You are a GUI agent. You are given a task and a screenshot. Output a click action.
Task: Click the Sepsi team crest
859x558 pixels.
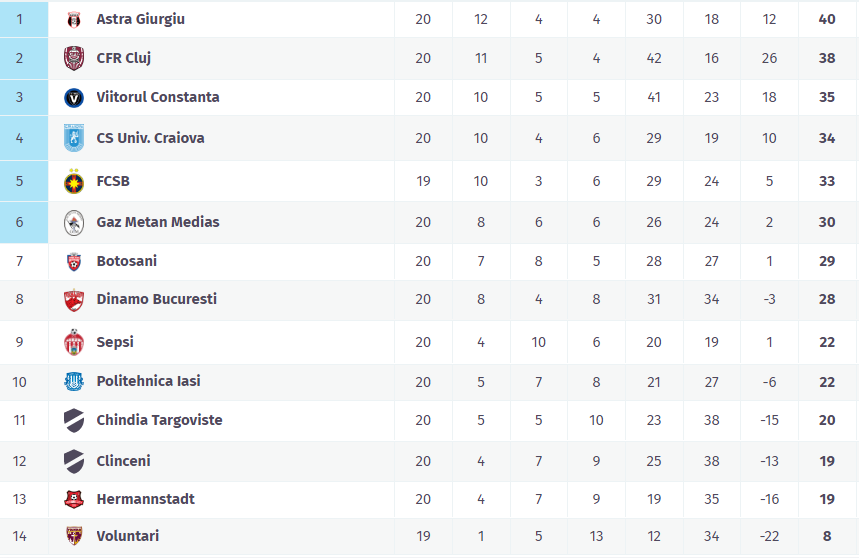click(x=73, y=342)
